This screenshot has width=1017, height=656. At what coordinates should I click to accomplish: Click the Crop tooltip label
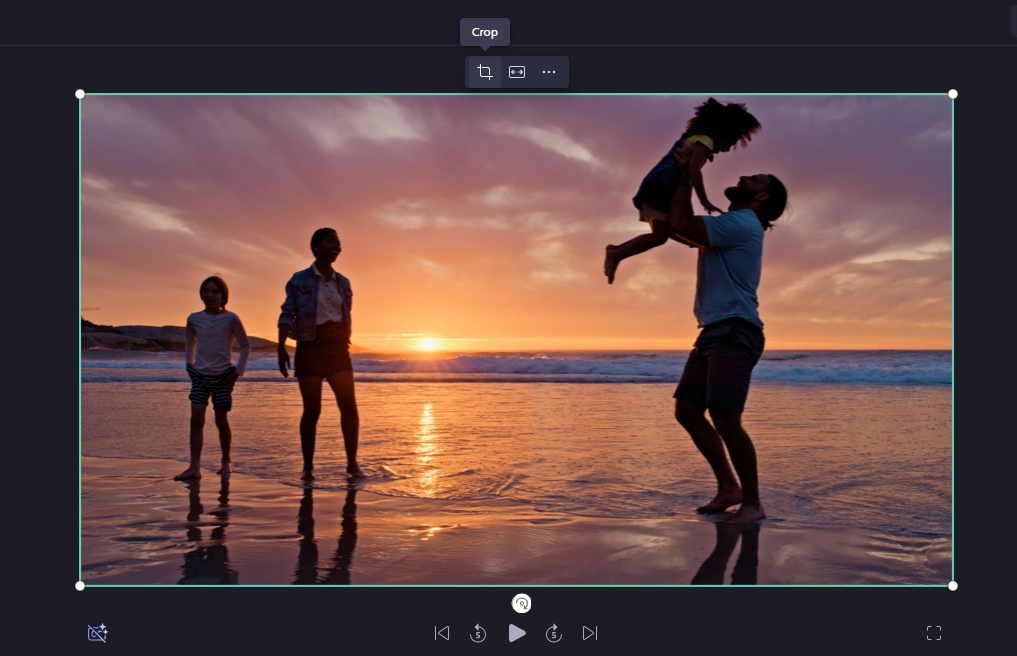(x=484, y=31)
